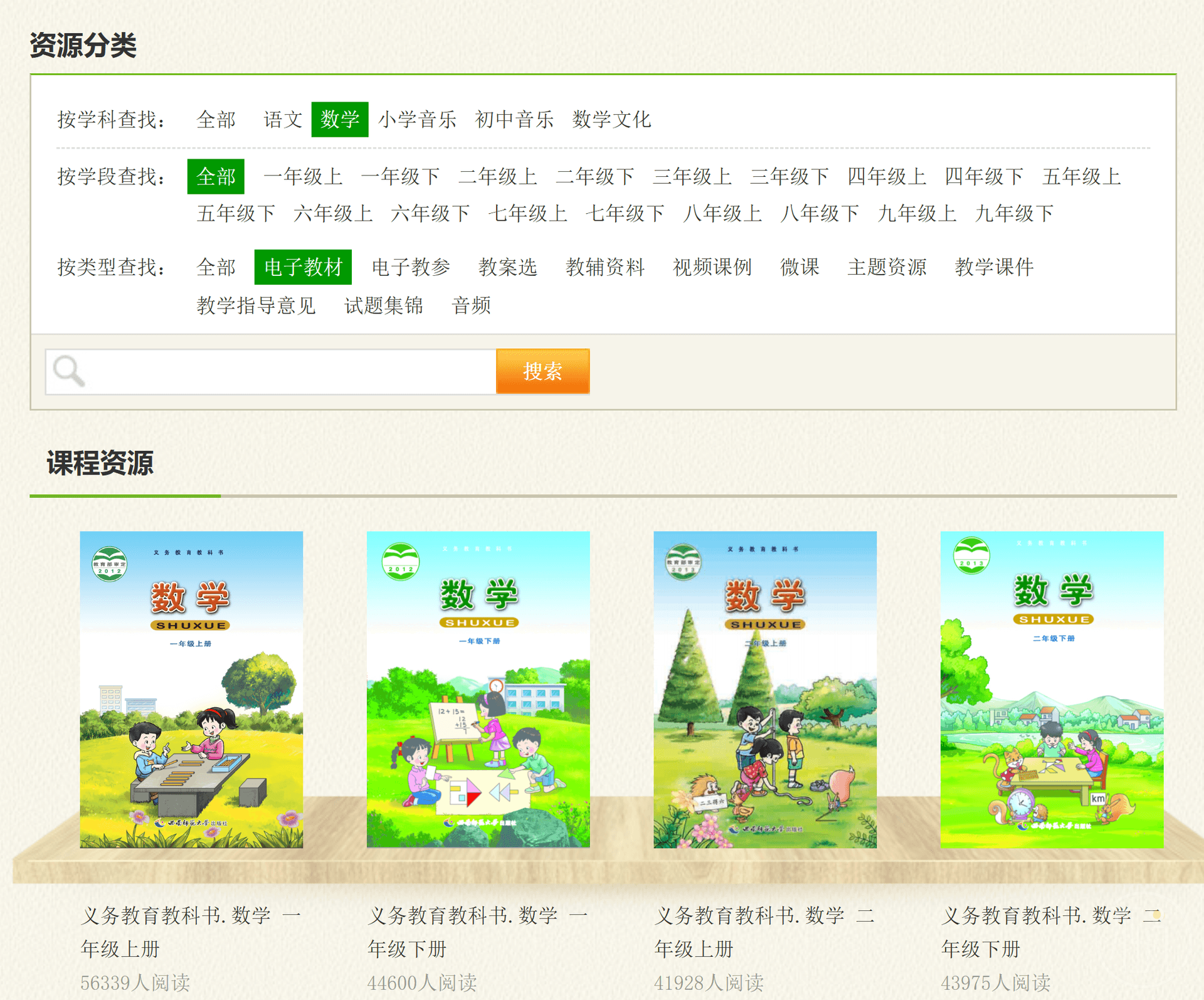Choose 教辅资料 type filter
The image size is (1204, 1000).
point(605,267)
